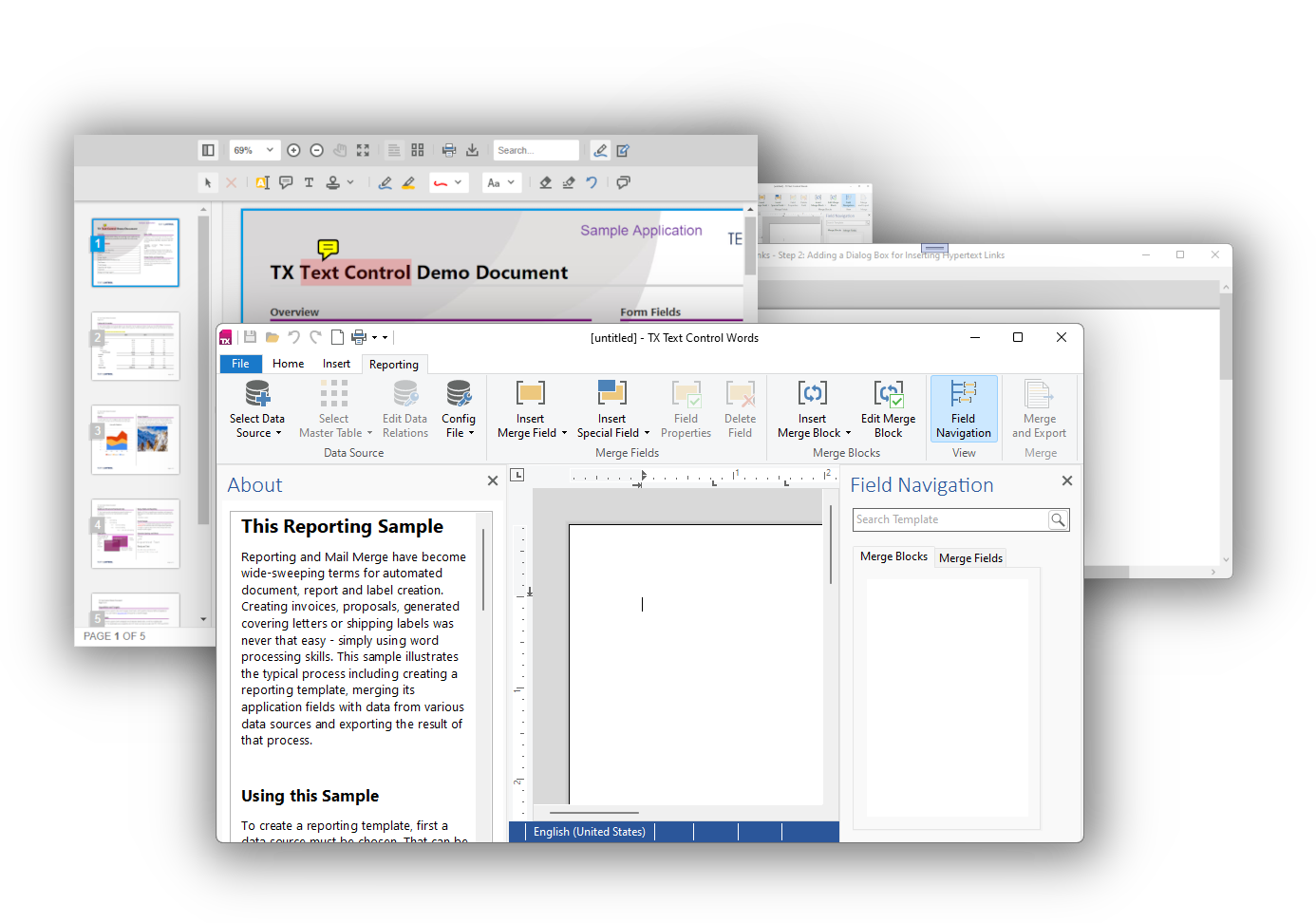Image resolution: width=1316 pixels, height=923 pixels.
Task: Download the PDF document
Action: coord(472,150)
